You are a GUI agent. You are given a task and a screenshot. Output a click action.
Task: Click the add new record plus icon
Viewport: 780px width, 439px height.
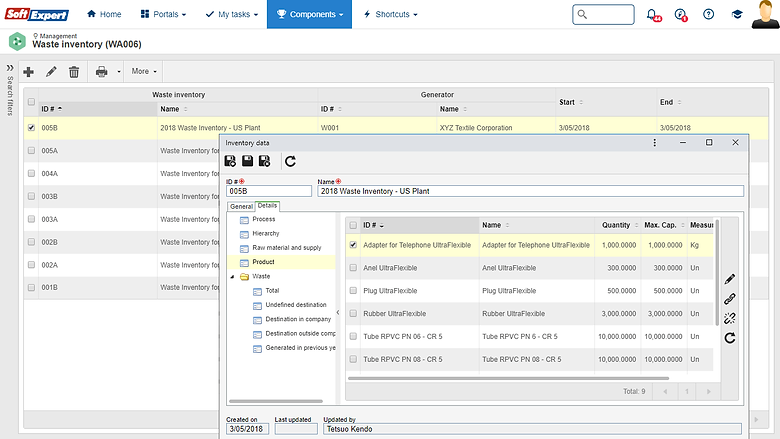pos(28,72)
